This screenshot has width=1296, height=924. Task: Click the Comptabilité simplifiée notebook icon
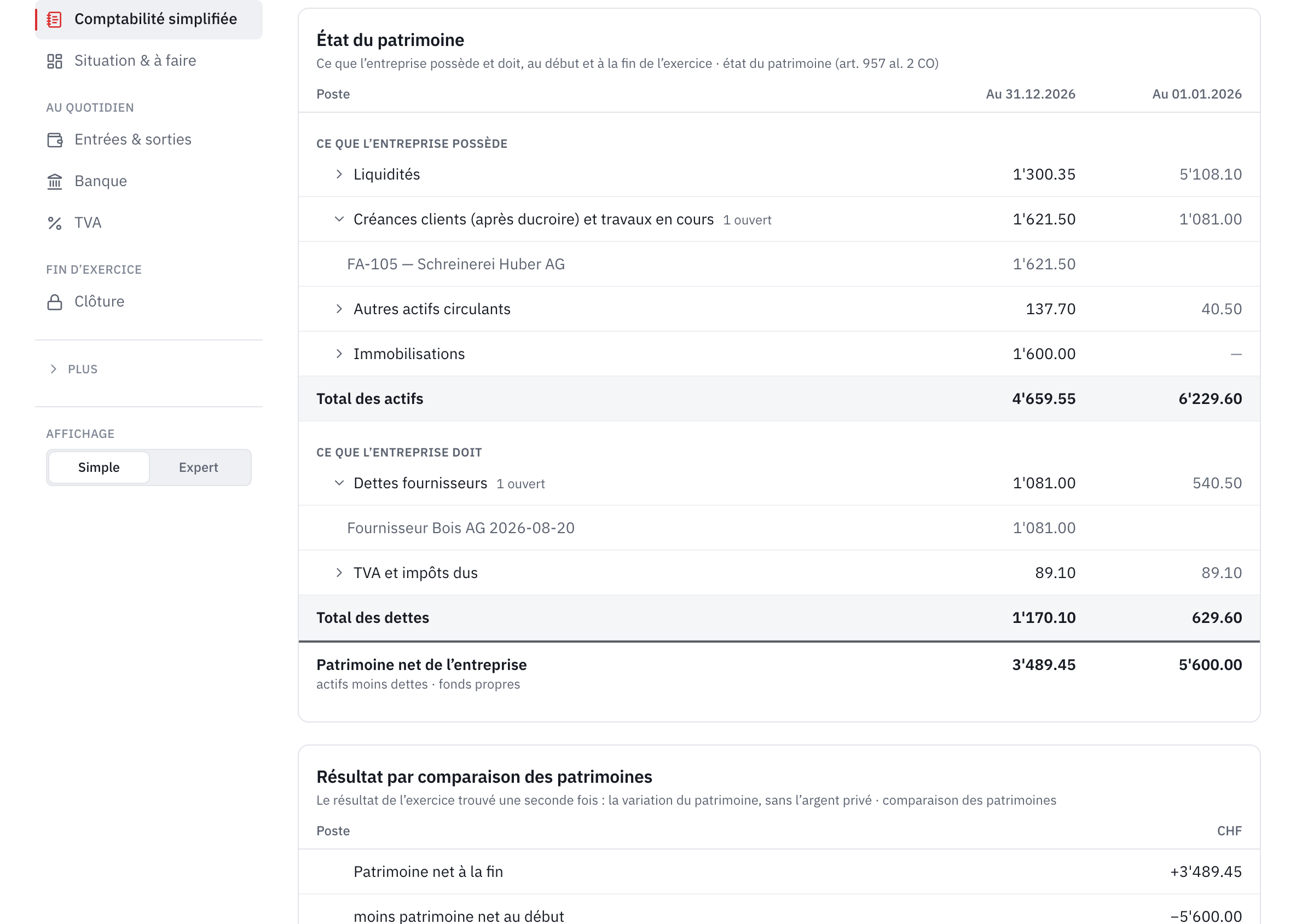[55, 19]
